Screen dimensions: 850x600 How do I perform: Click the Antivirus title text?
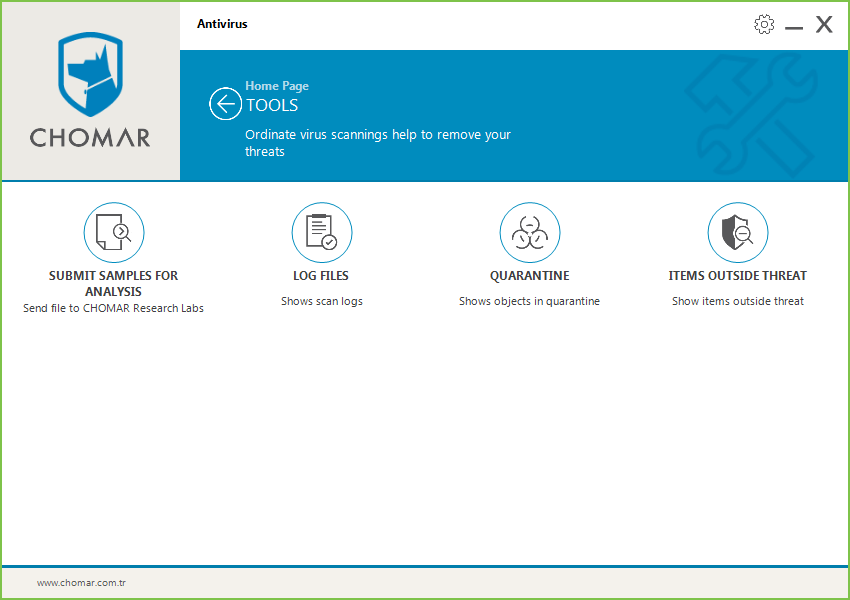coord(222,24)
